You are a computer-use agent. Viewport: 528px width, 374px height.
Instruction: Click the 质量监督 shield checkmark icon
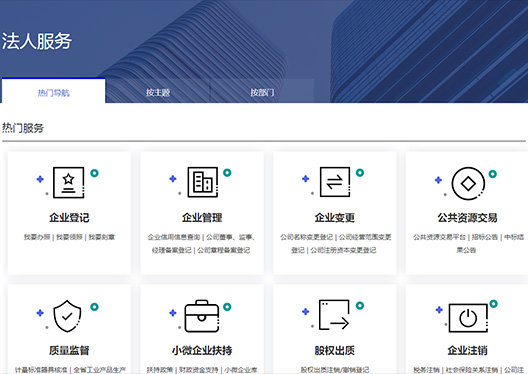(x=67, y=316)
